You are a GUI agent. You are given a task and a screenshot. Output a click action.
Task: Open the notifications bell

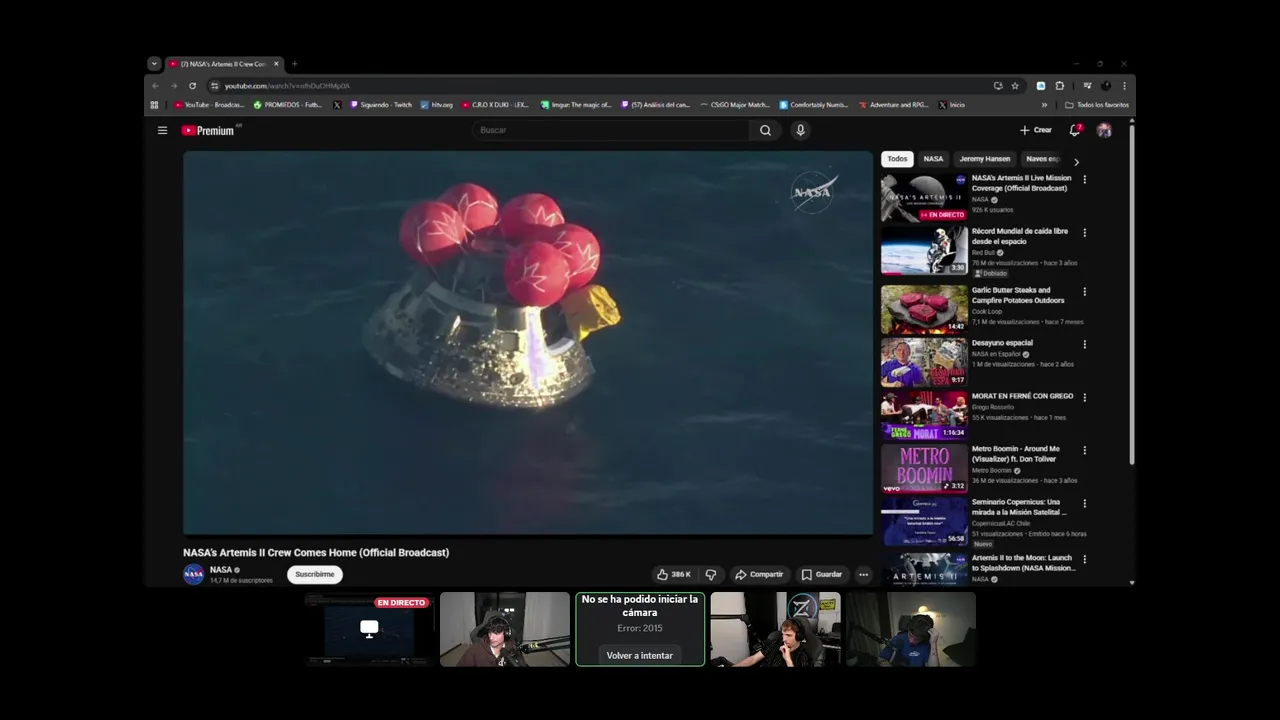coord(1075,130)
